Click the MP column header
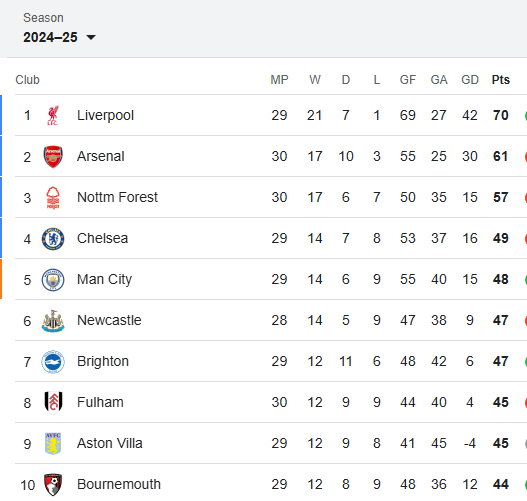This screenshot has width=527, height=501. coord(279,80)
